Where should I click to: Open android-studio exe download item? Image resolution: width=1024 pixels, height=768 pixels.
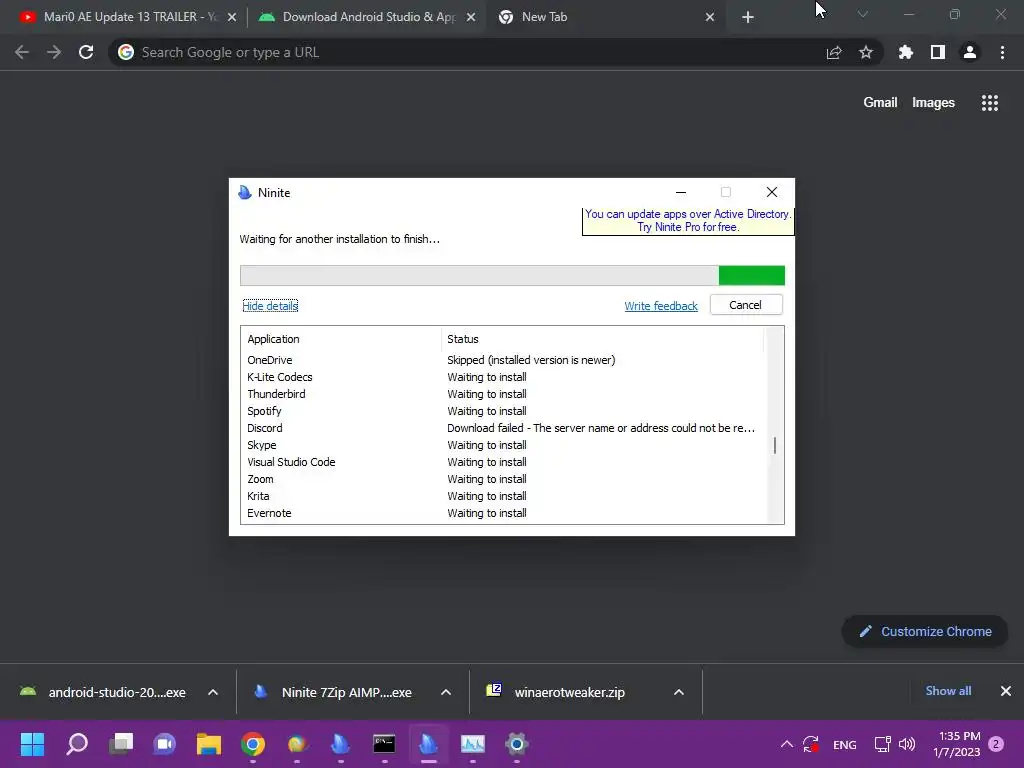click(x=103, y=692)
